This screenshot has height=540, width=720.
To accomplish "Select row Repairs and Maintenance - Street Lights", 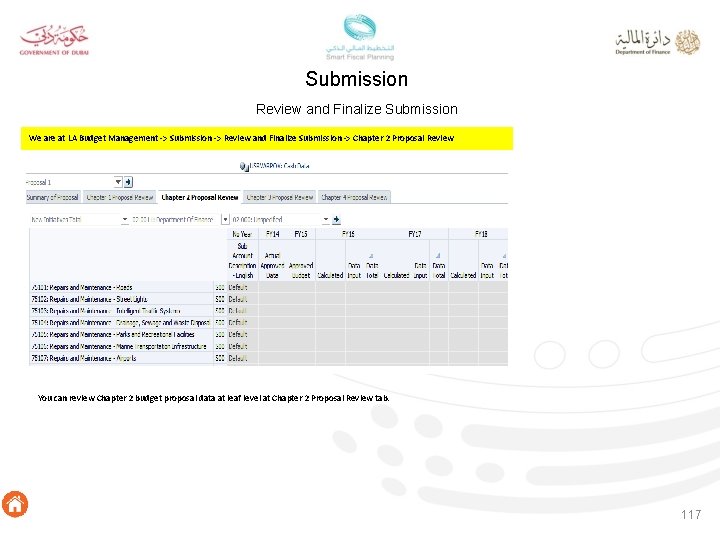I will pos(121,299).
